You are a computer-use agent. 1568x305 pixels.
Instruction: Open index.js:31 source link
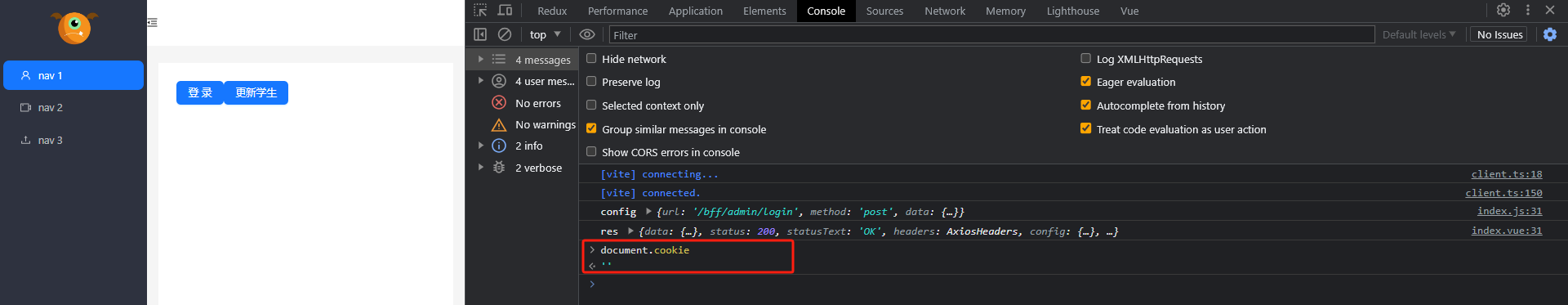click(1509, 211)
